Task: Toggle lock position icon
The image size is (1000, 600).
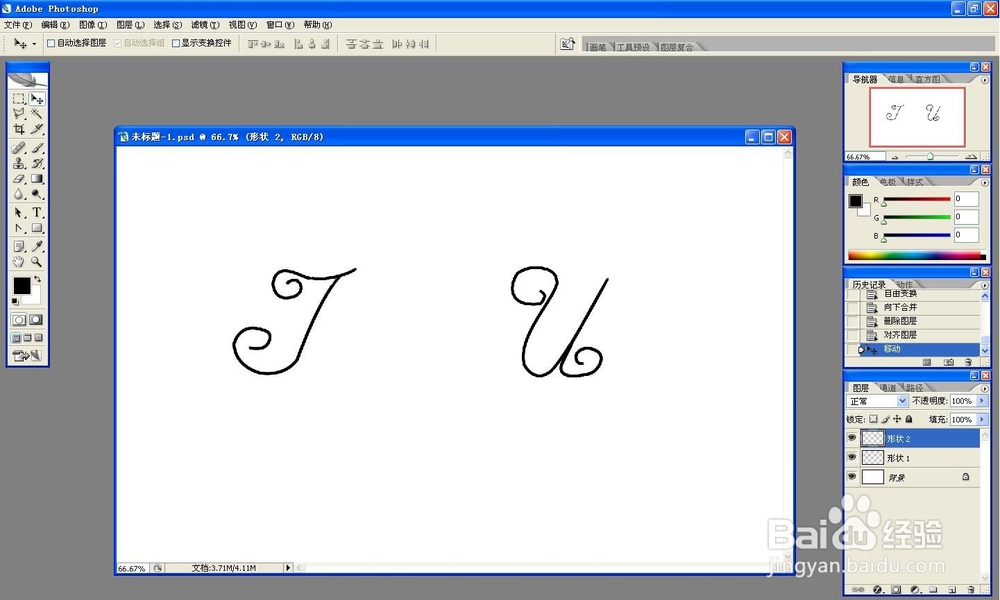Action: point(897,419)
